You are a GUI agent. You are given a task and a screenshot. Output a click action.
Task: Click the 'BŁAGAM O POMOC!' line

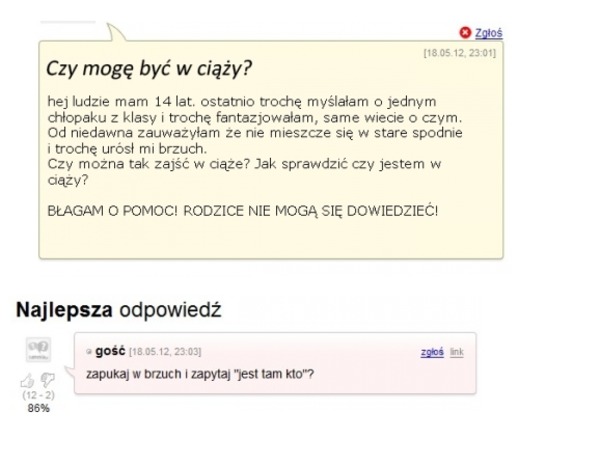coord(243,211)
